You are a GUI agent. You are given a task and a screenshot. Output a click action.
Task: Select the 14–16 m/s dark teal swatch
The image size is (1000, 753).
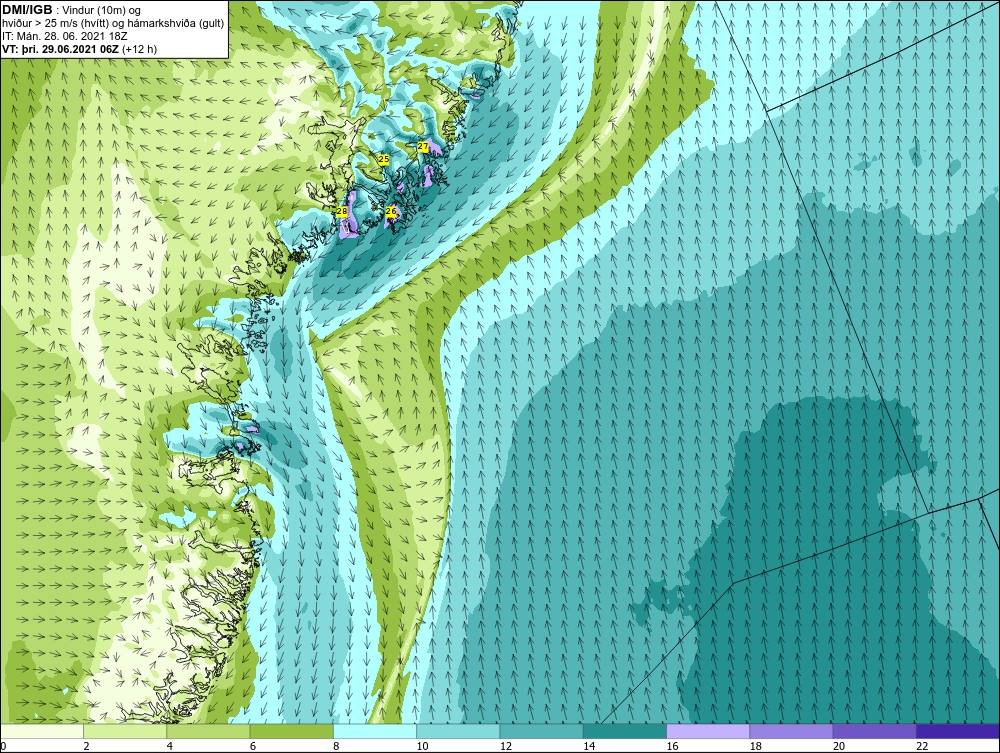click(625, 731)
